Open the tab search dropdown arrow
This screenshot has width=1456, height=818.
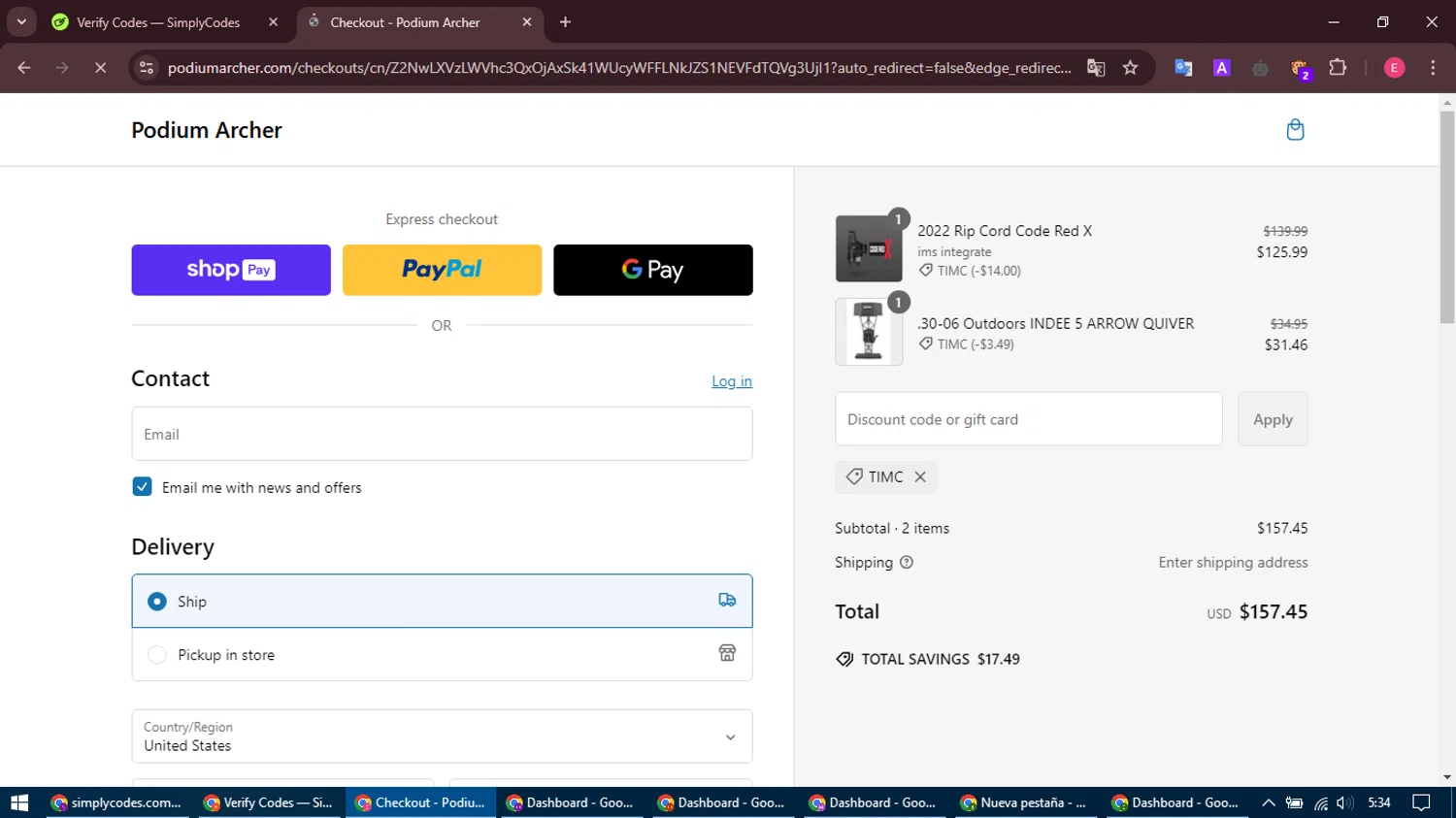coord(21,22)
